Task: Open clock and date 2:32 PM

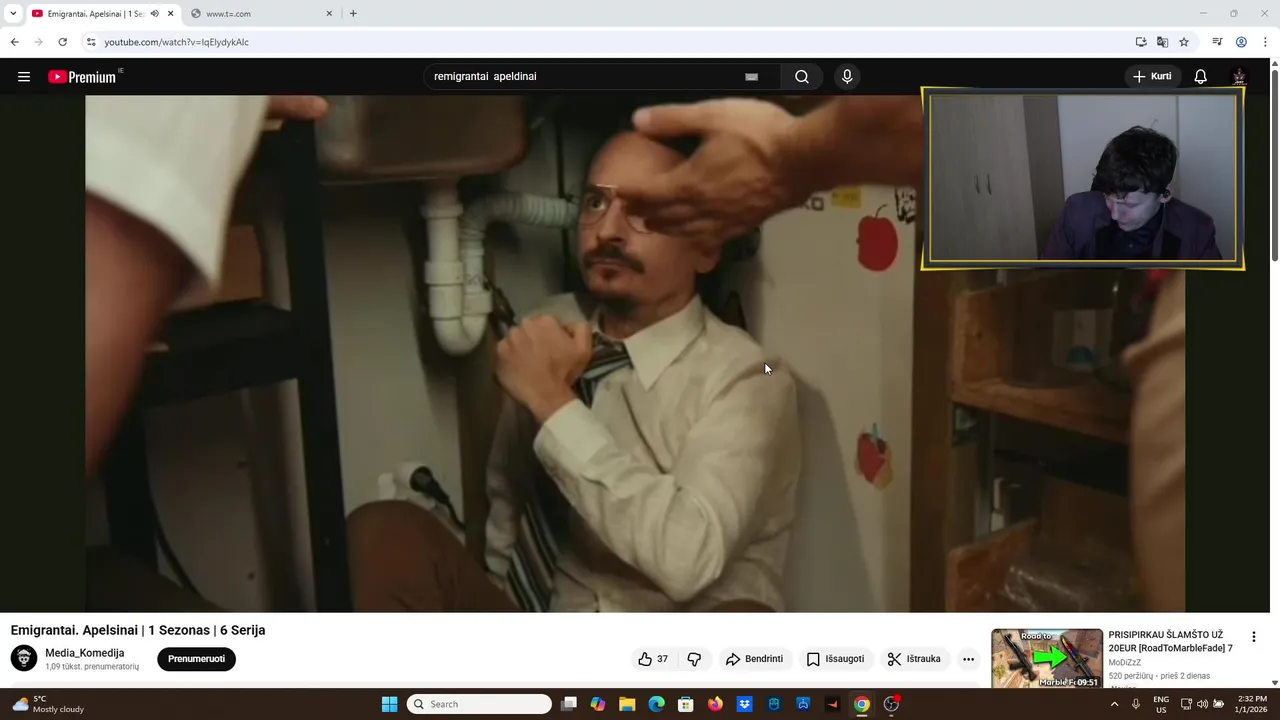Action: 1252,704
